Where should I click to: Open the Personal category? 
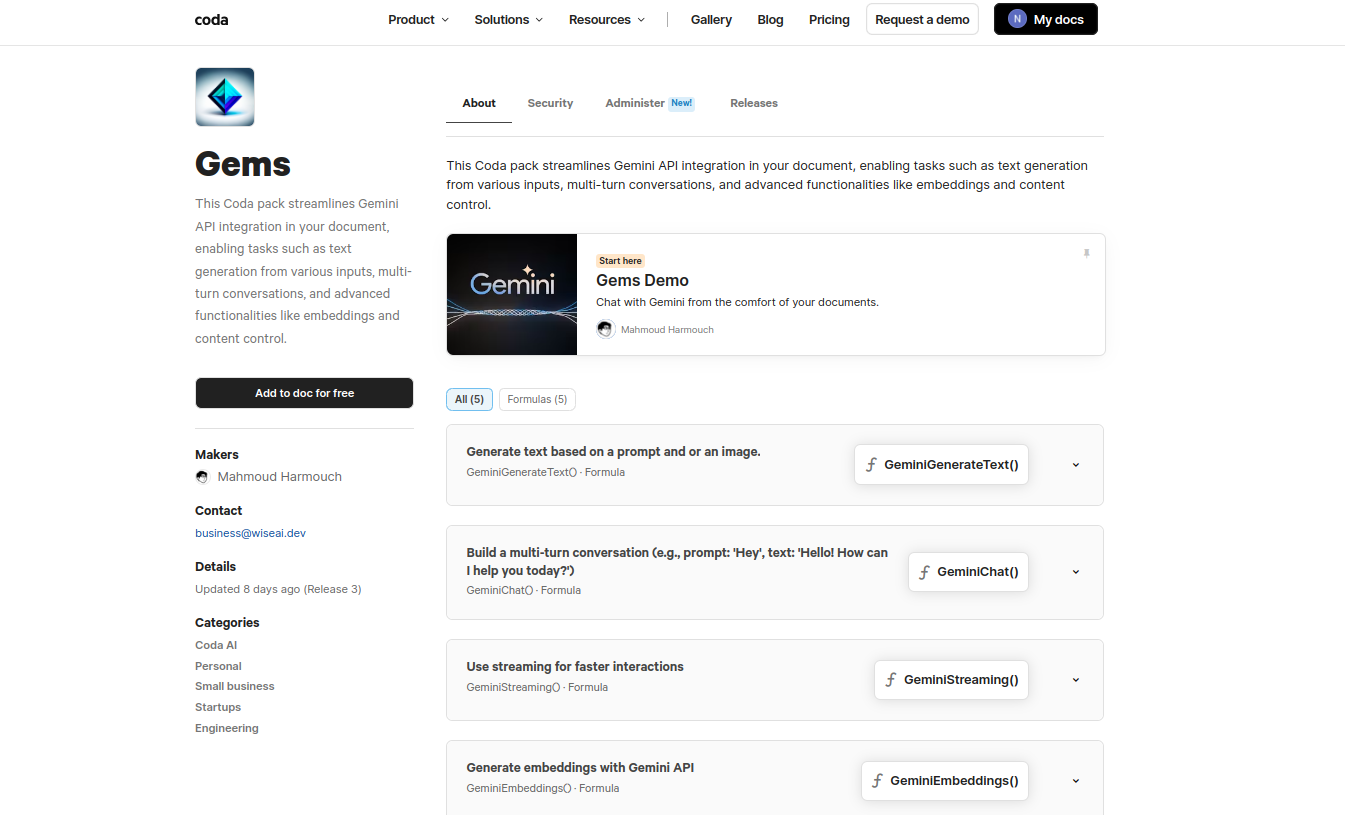point(218,666)
